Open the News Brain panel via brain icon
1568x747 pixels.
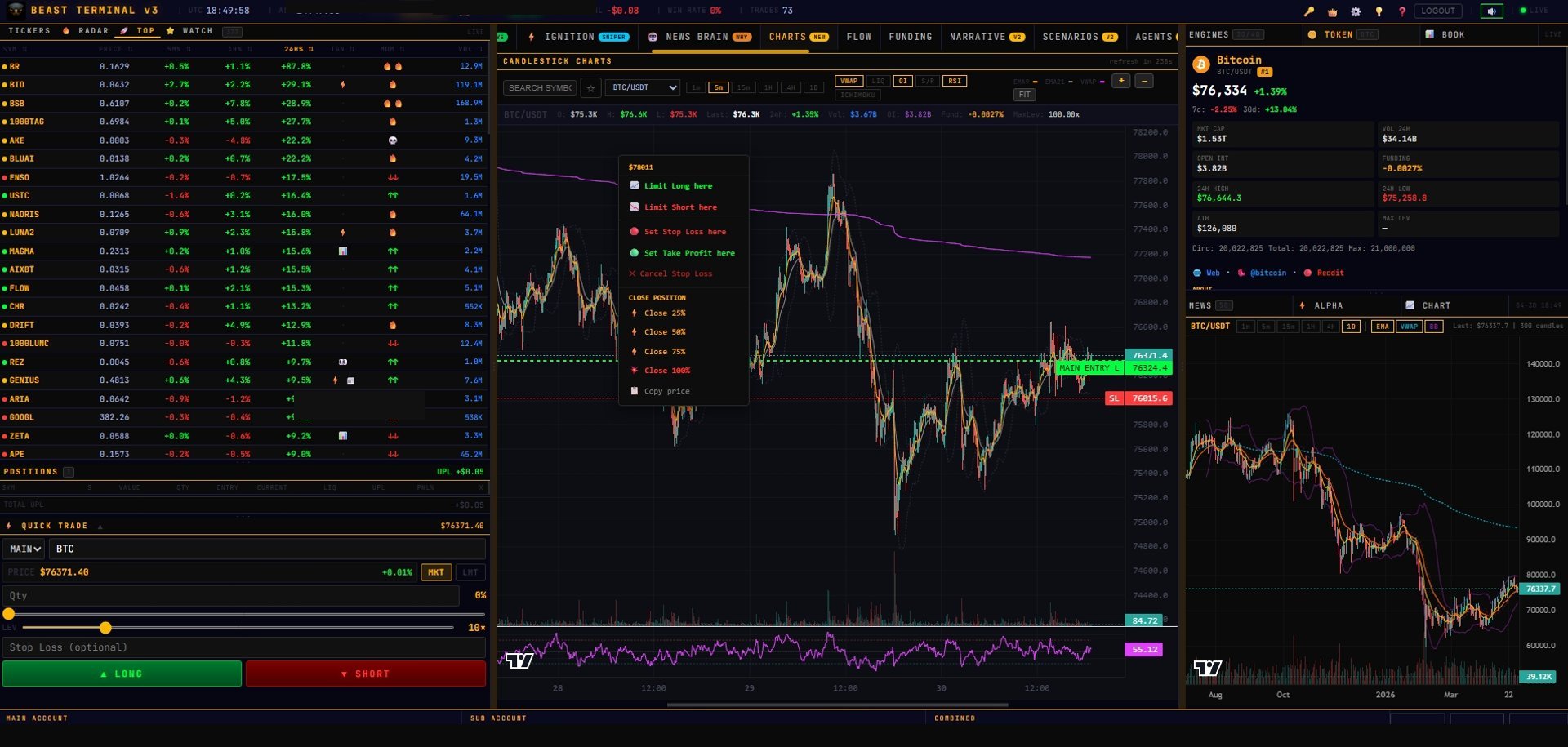(x=652, y=37)
